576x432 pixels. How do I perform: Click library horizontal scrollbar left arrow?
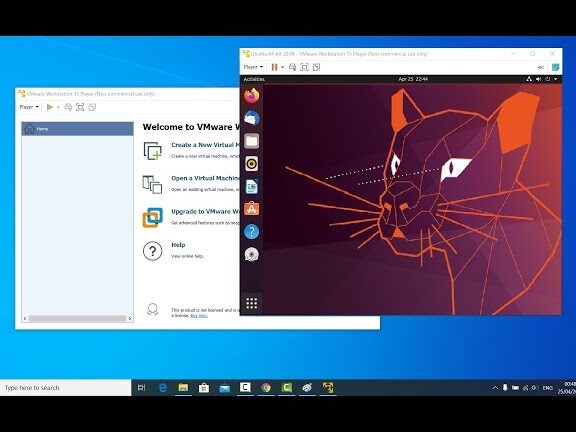tap(25, 318)
